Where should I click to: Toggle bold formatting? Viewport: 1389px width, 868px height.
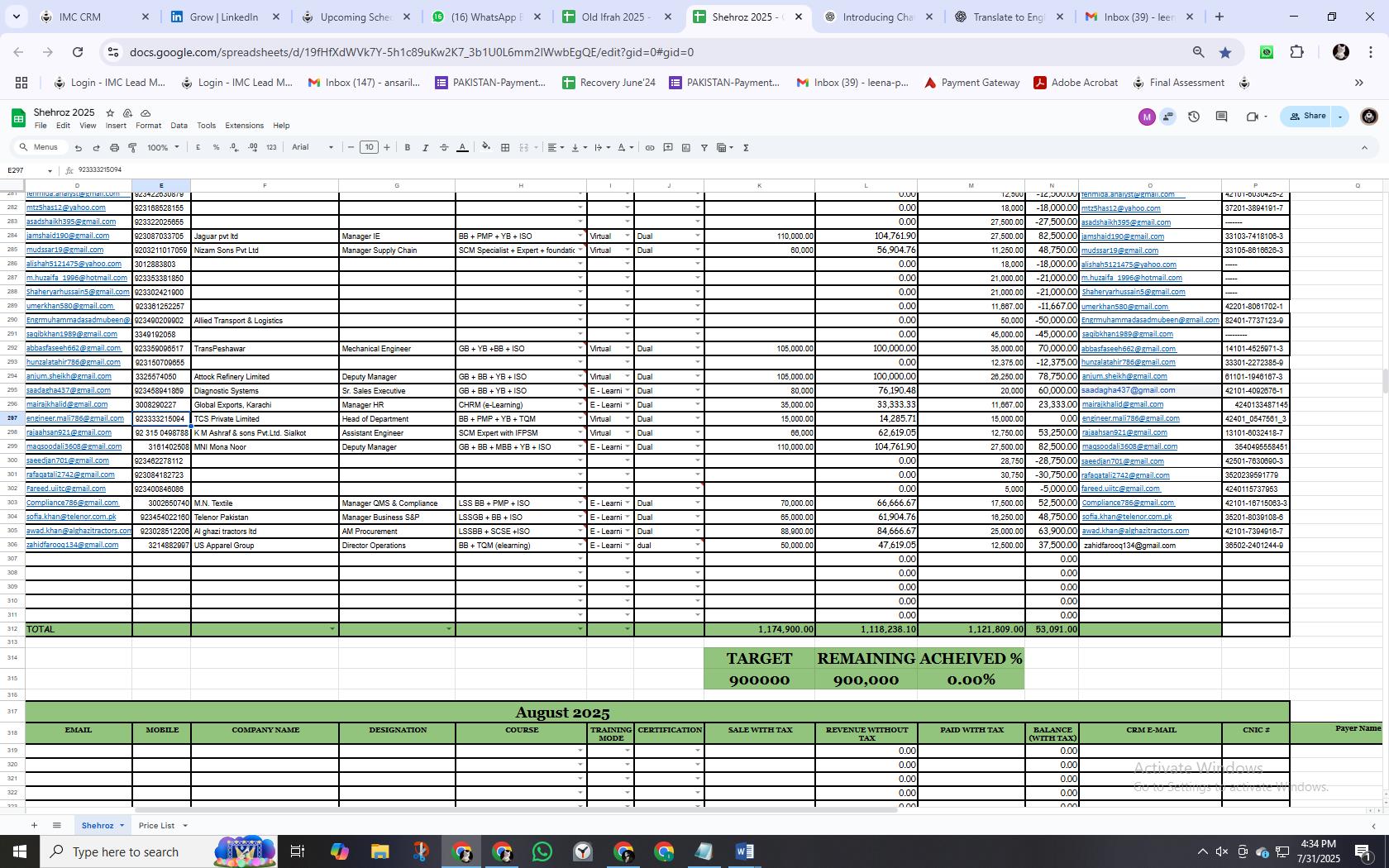point(408,148)
